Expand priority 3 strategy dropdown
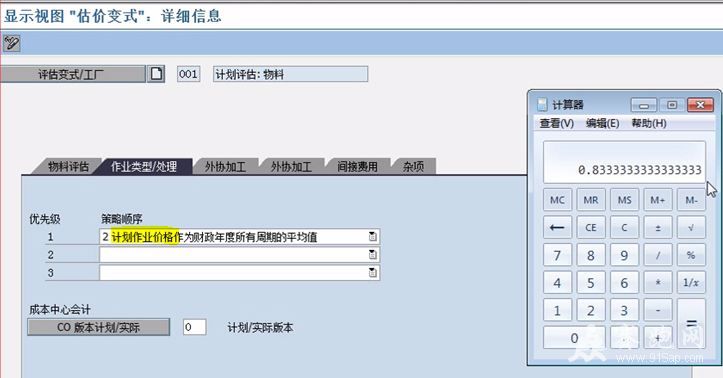This screenshot has width=723, height=378. 373,272
